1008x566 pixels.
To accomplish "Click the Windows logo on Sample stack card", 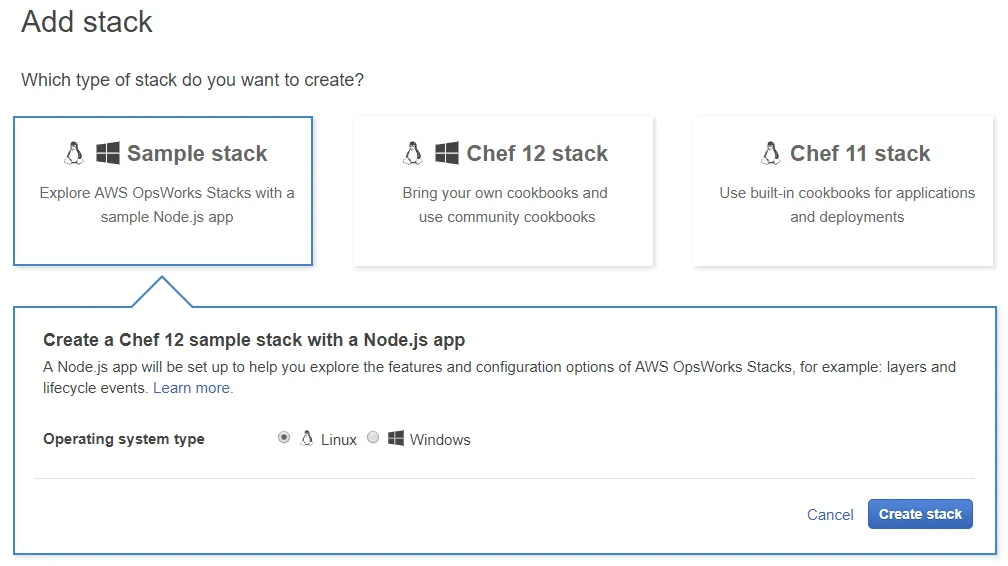I will click(x=108, y=153).
